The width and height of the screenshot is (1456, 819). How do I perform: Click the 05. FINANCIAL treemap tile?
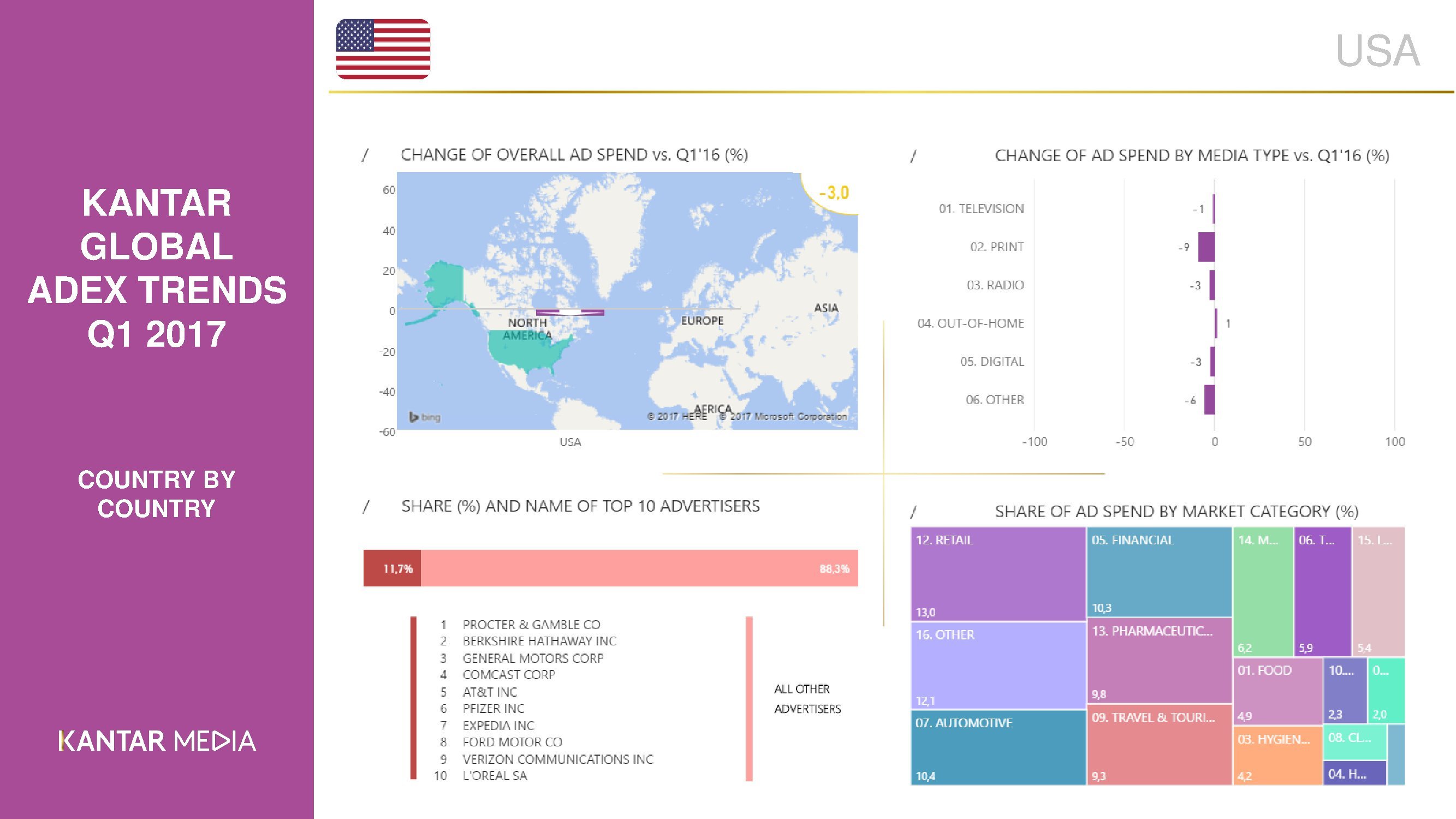[x=1159, y=572]
